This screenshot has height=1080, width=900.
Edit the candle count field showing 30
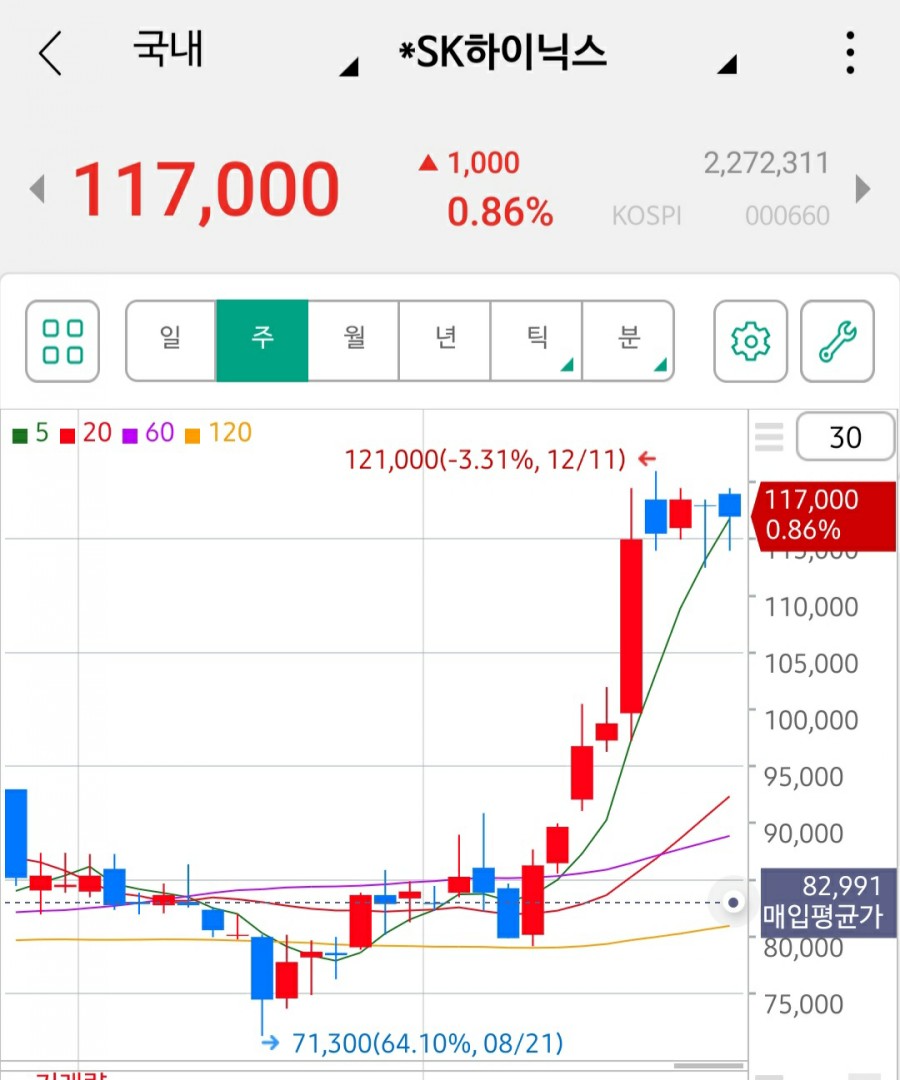point(846,437)
